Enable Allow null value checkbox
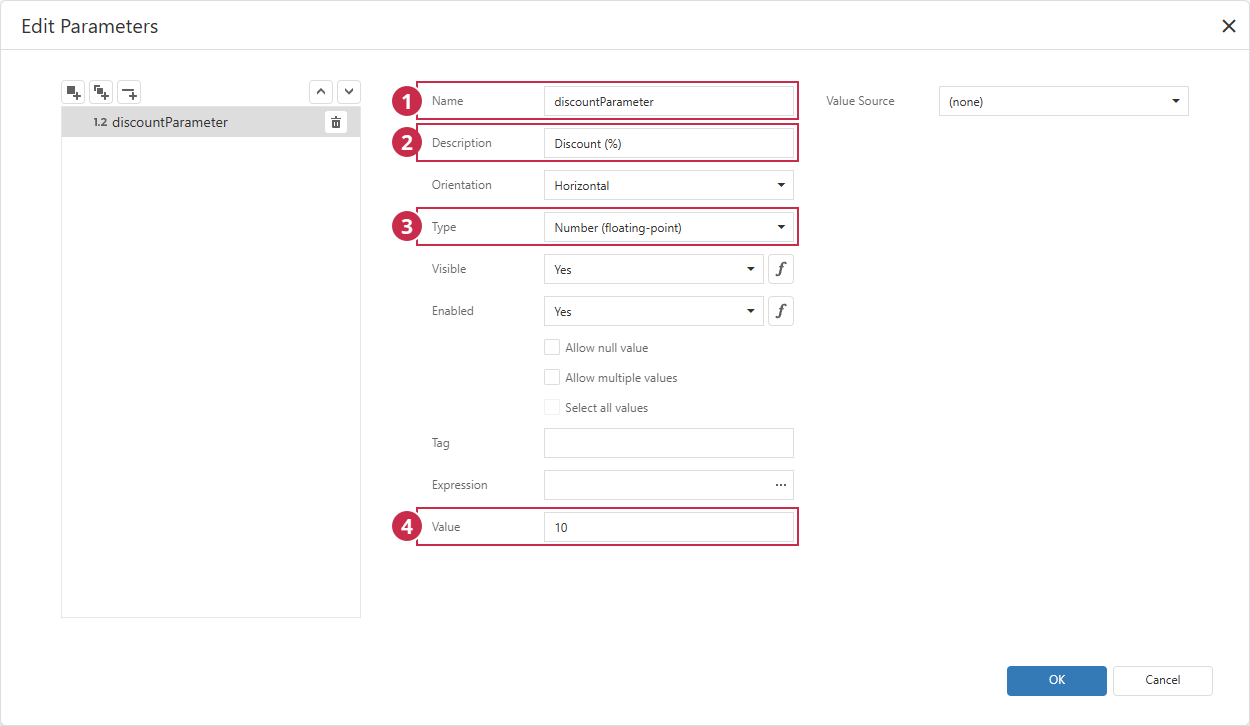This screenshot has width=1250, height=726. pos(552,347)
